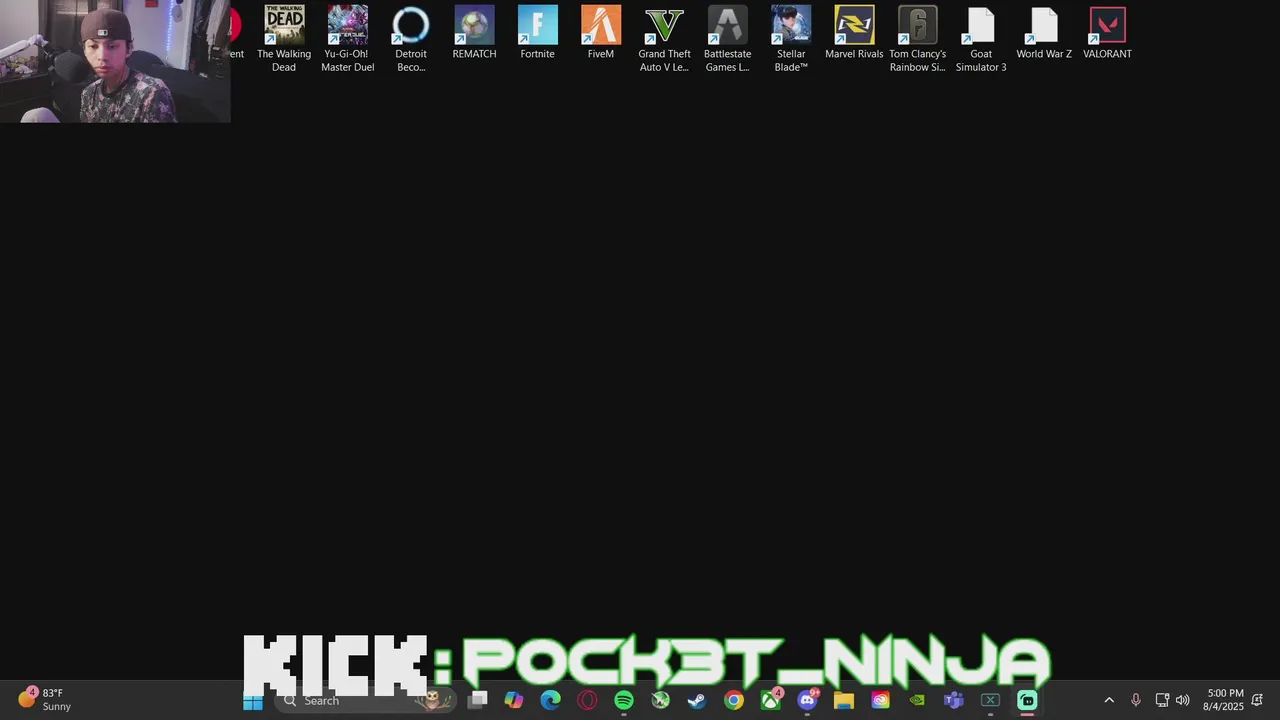Open Microsoft Copilot from the taskbar
1280x720 pixels.
click(x=514, y=701)
